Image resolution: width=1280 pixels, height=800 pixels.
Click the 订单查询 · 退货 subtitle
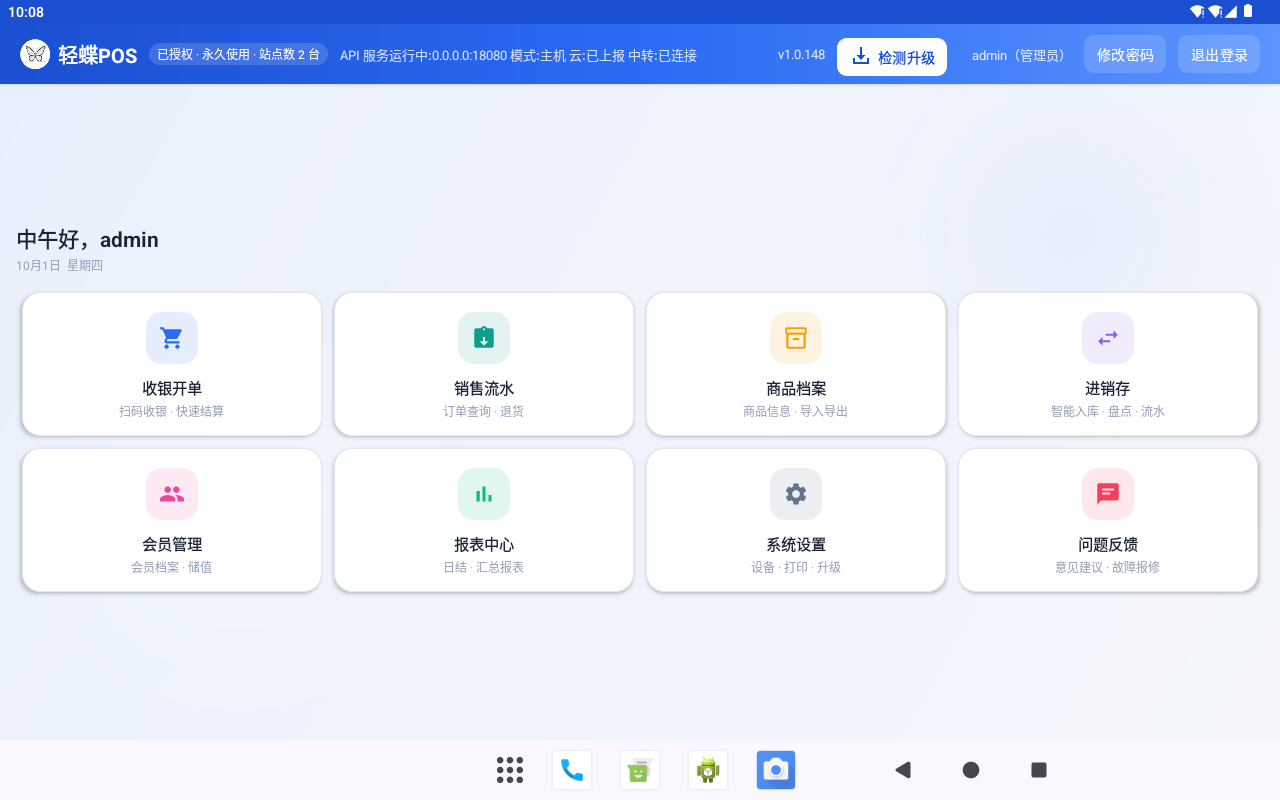coord(484,411)
